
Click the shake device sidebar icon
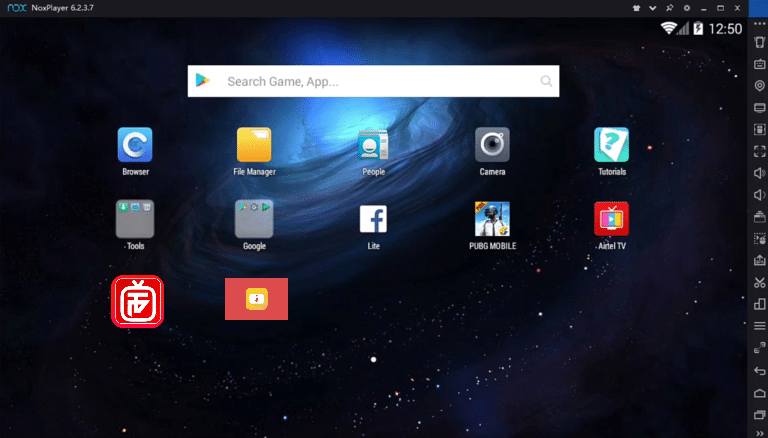[760, 42]
